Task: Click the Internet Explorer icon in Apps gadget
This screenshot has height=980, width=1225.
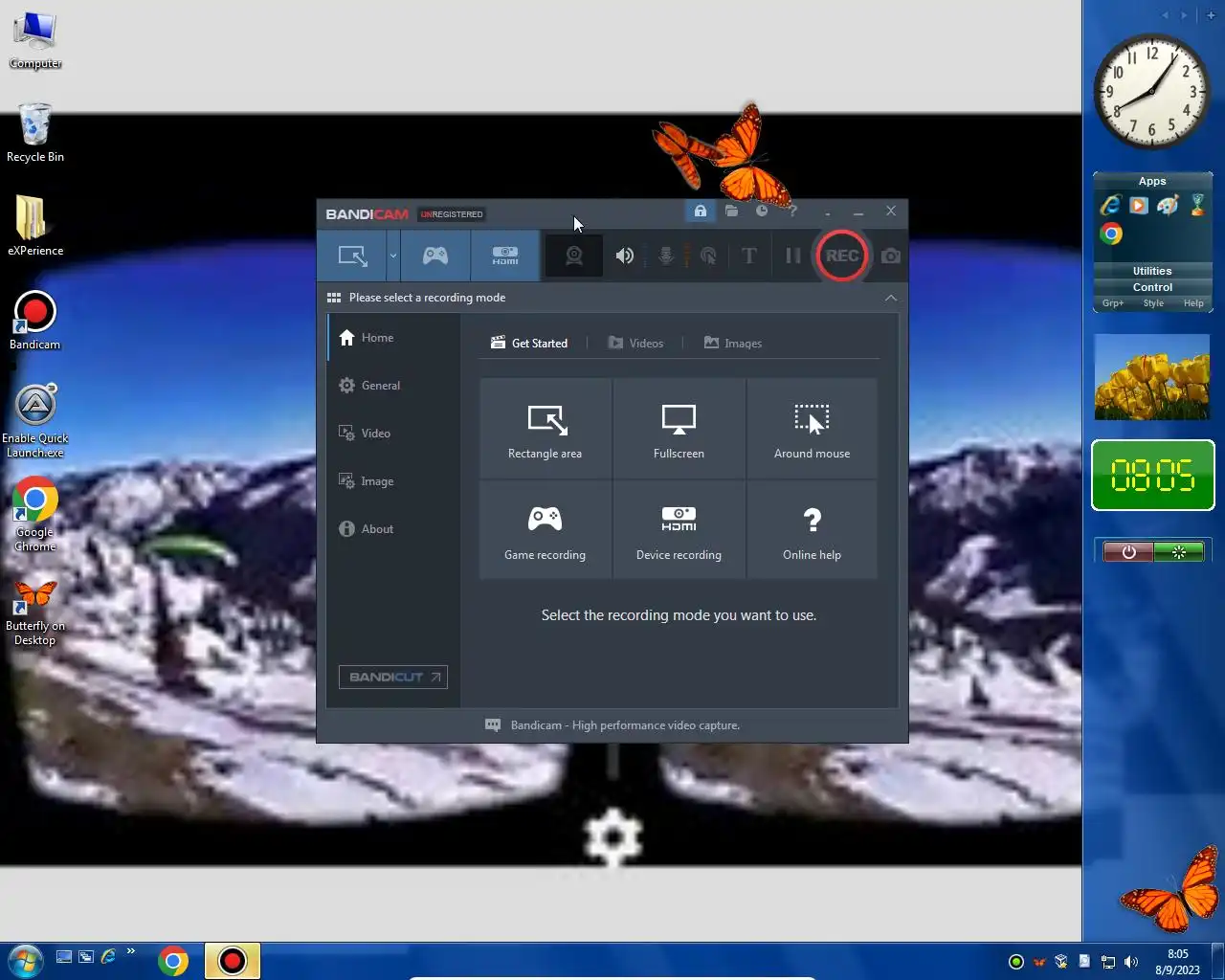Action: tap(1110, 205)
